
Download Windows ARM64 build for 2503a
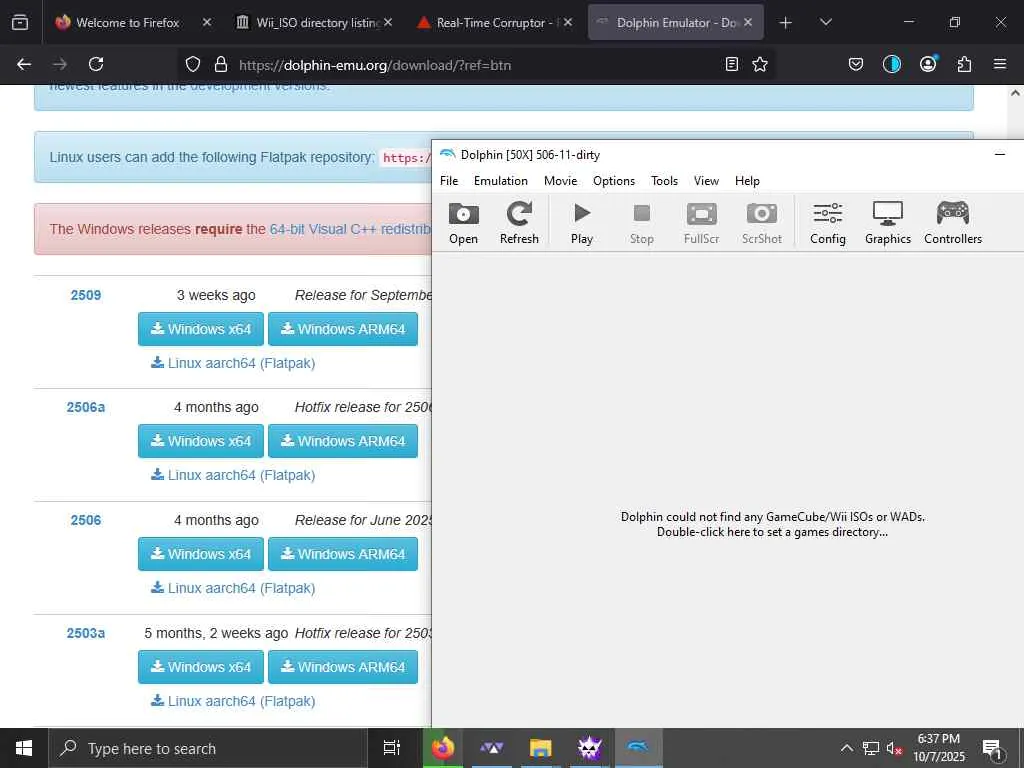[343, 667]
